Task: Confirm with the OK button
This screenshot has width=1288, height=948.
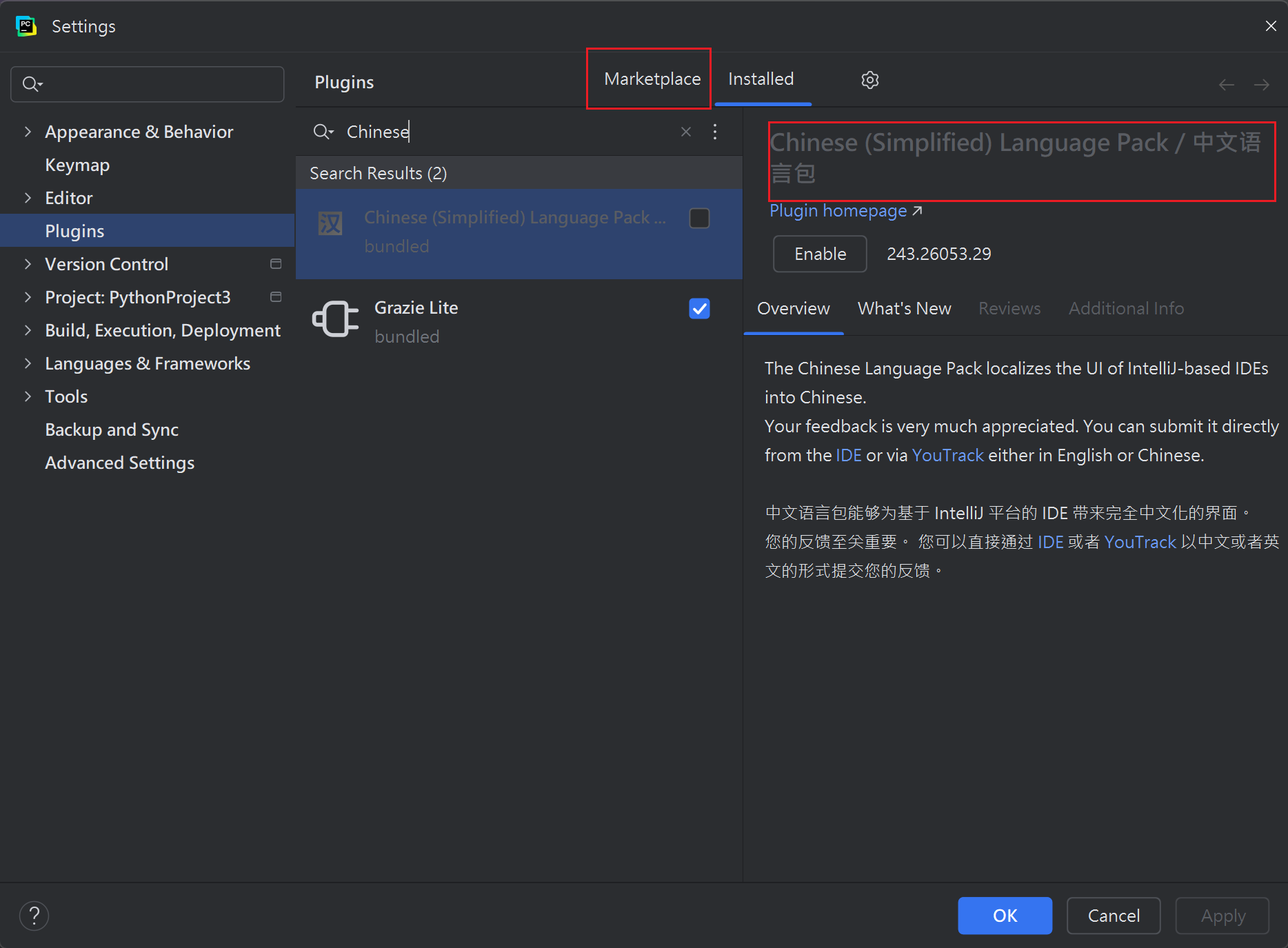Action: (x=1005, y=916)
